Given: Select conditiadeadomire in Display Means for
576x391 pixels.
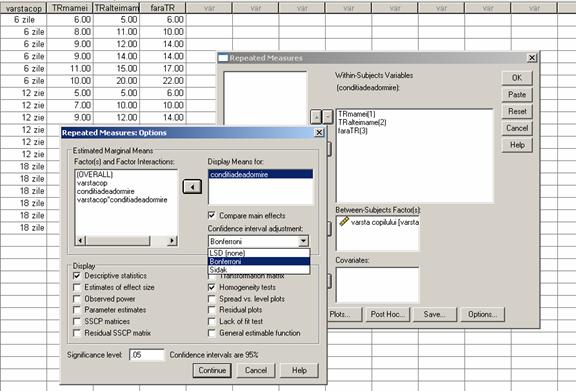Looking at the screenshot, I should click(x=260, y=175).
